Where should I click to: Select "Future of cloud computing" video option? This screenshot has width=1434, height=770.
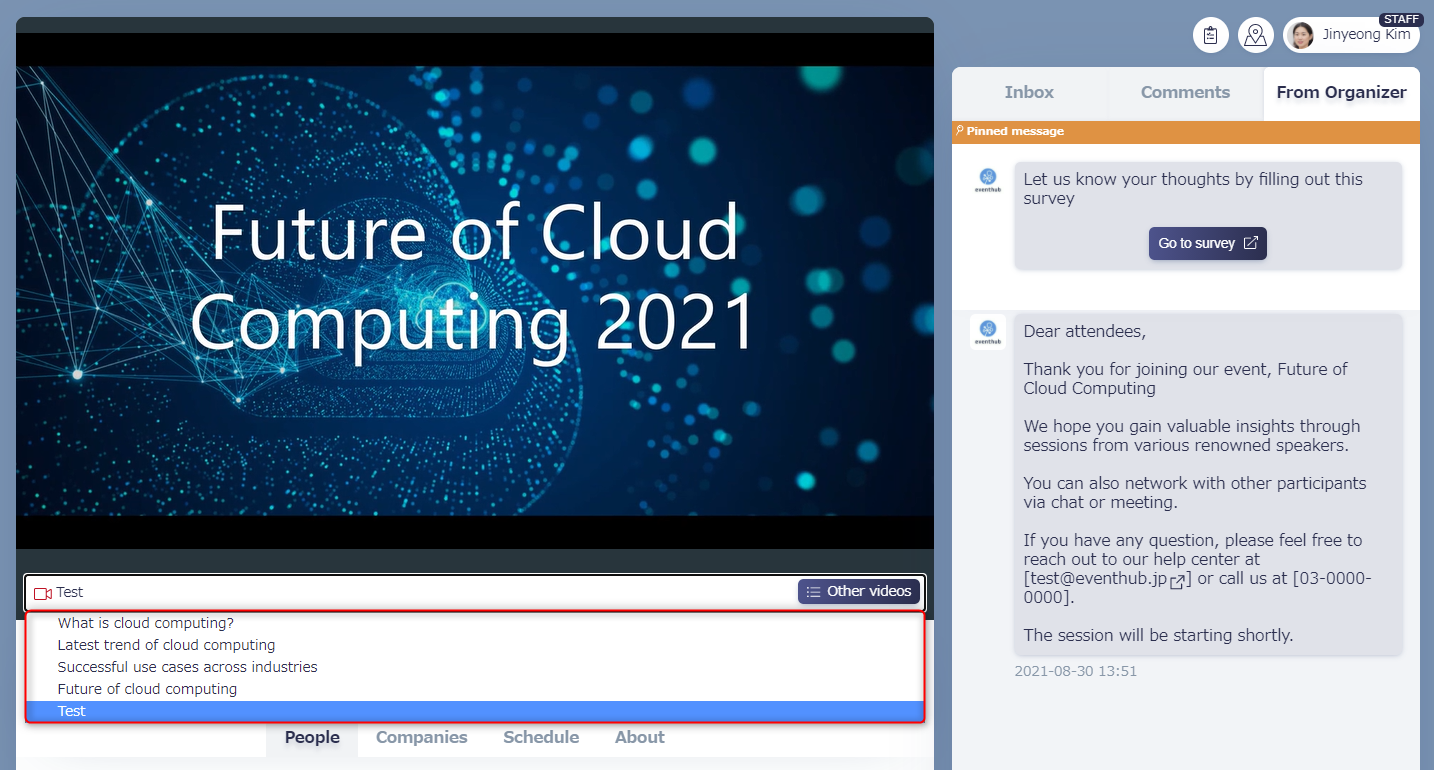click(475, 689)
